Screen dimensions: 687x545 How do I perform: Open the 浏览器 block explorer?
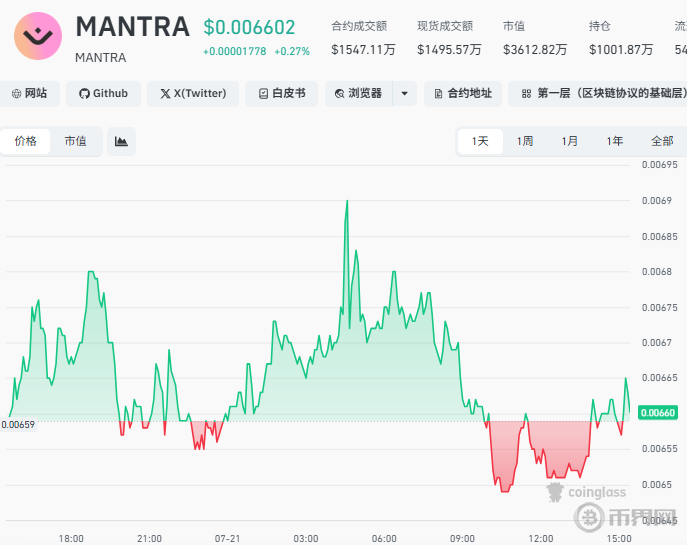point(358,93)
